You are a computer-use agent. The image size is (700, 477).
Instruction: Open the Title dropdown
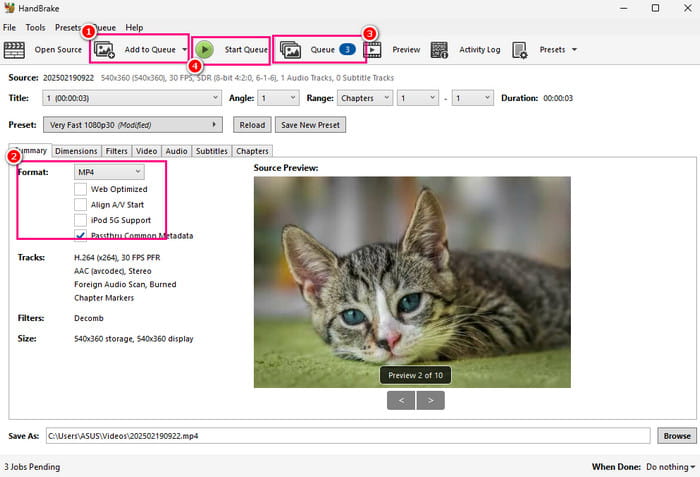coord(132,98)
